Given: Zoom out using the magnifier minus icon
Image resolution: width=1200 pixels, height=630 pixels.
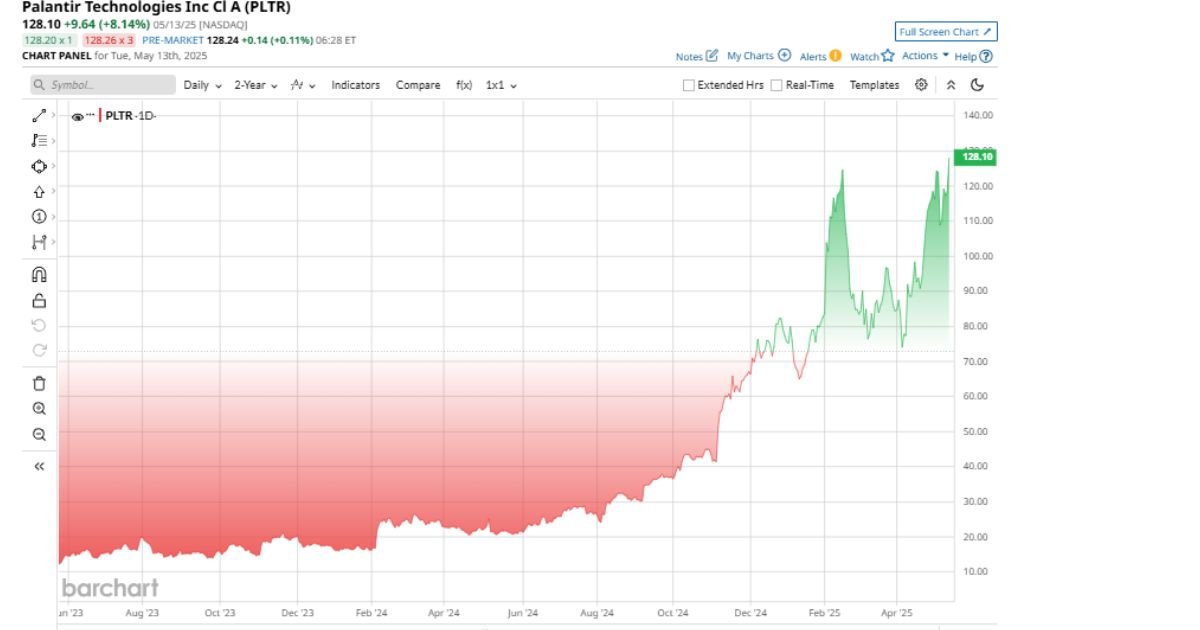Looking at the screenshot, I should pyautogui.click(x=39, y=434).
